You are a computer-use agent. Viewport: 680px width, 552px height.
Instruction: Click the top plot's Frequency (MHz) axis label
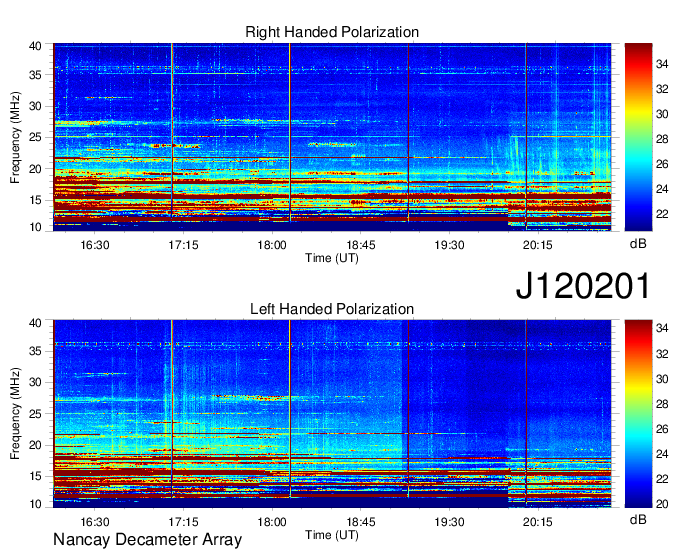[15, 137]
